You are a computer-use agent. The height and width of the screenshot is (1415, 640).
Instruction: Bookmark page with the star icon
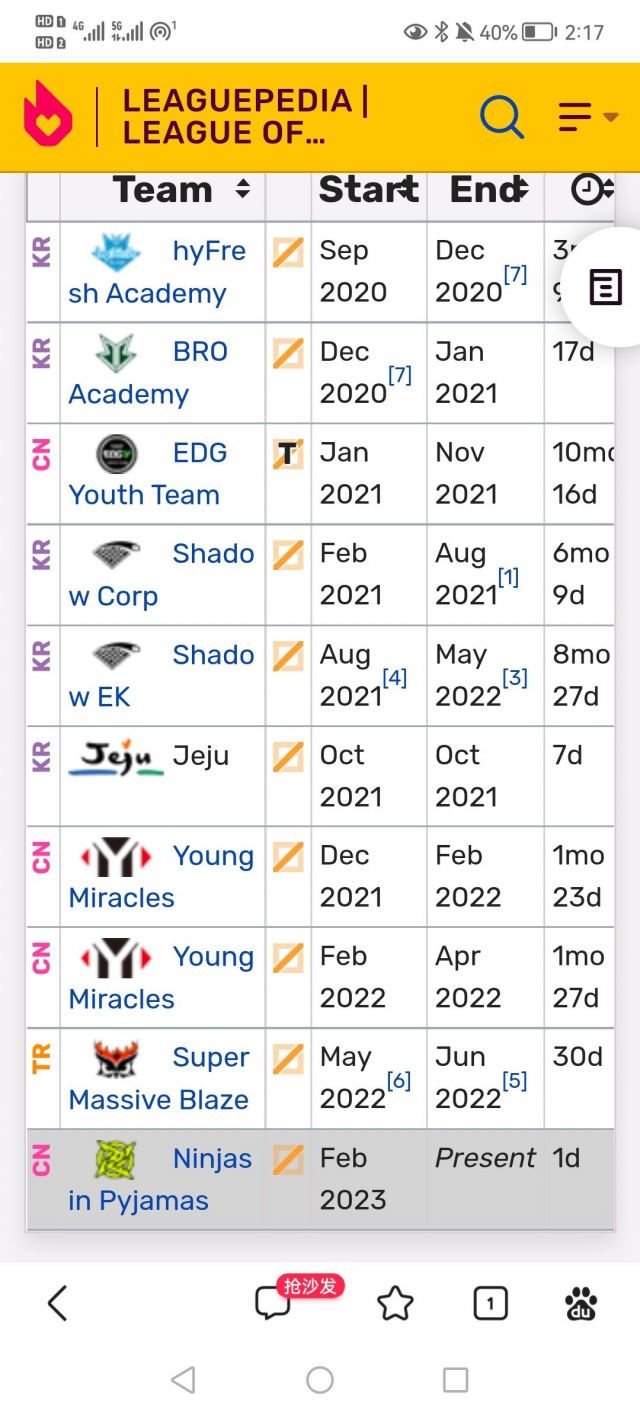coord(395,1303)
